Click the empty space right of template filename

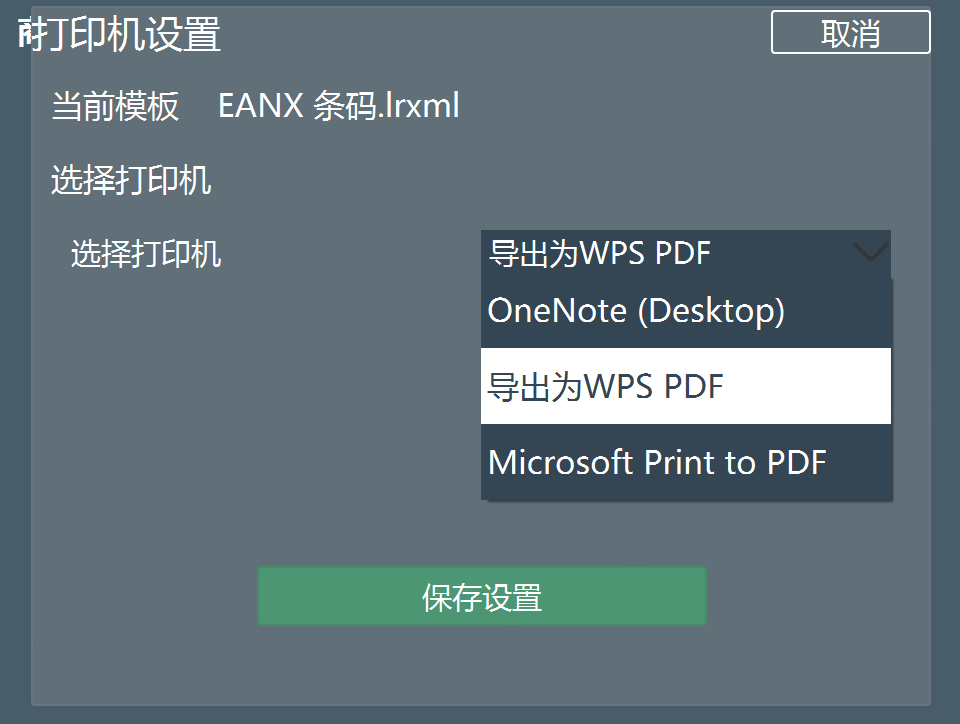[x=673, y=106]
